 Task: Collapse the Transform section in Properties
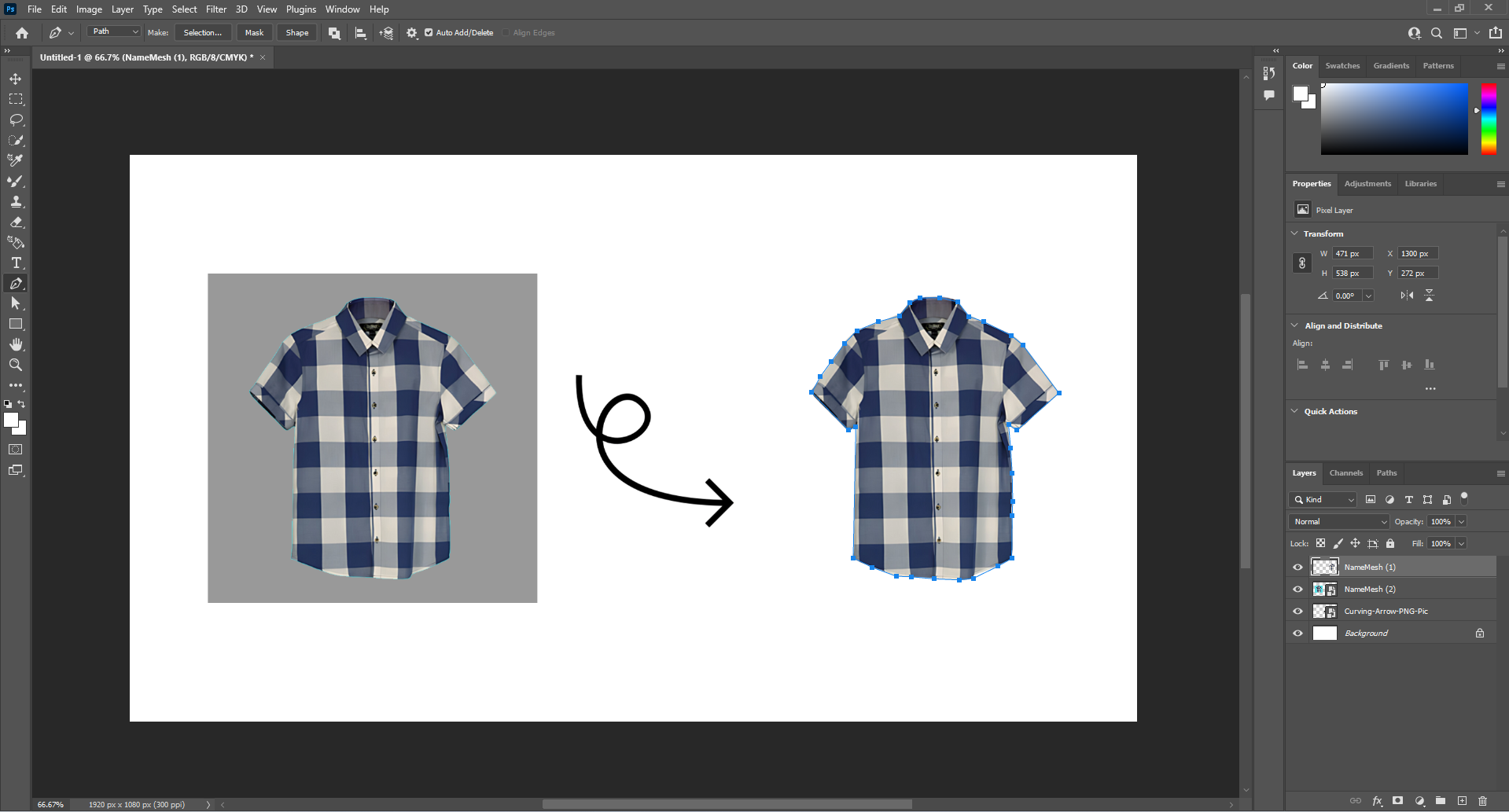(1295, 233)
